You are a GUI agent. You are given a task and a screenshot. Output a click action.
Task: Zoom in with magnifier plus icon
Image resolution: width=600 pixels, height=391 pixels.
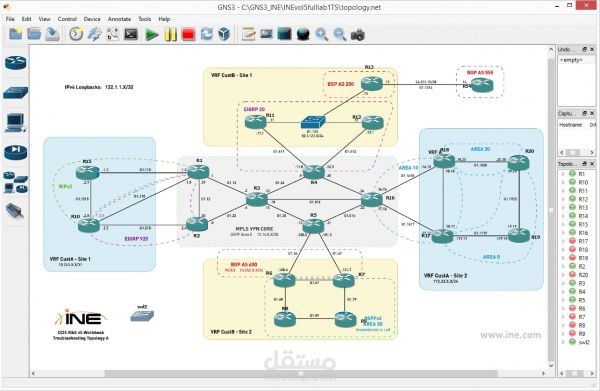click(x=322, y=35)
